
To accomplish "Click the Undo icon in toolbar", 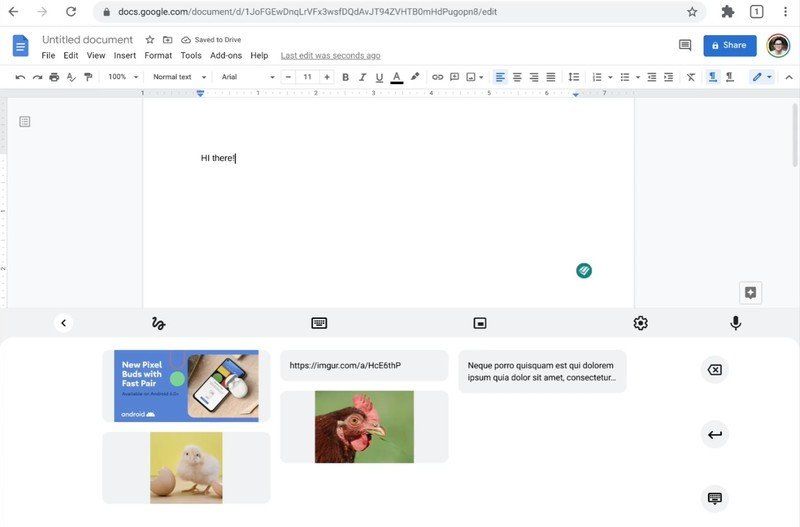I will (x=20, y=77).
